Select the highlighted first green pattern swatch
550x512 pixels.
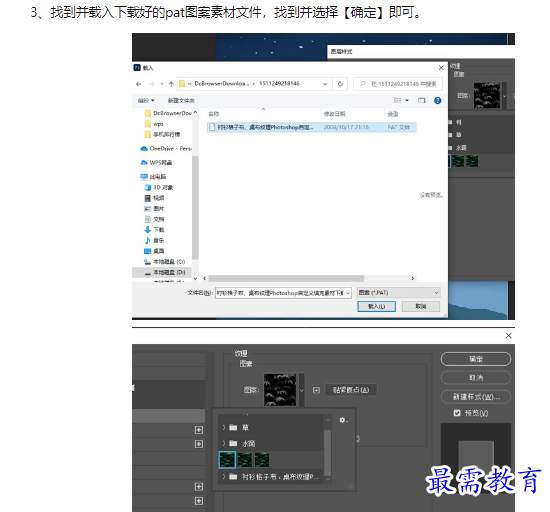click(x=227, y=460)
